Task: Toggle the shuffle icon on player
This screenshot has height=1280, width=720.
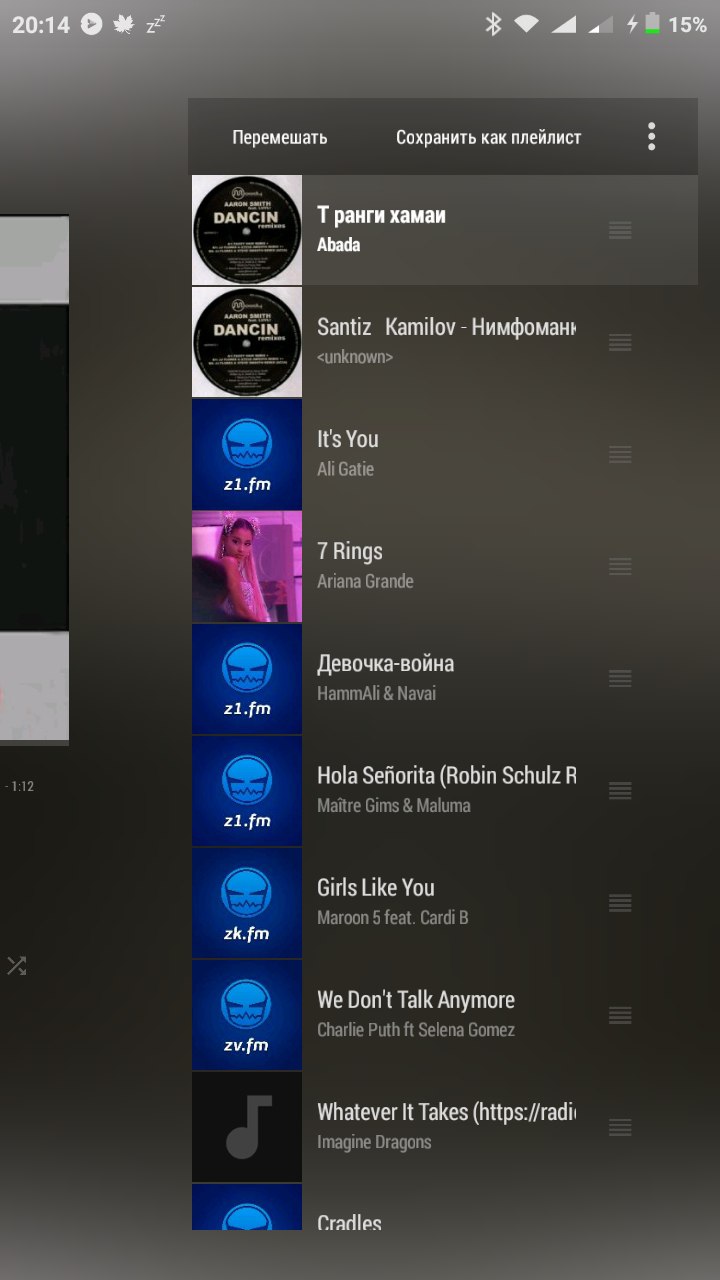Action: [17, 966]
